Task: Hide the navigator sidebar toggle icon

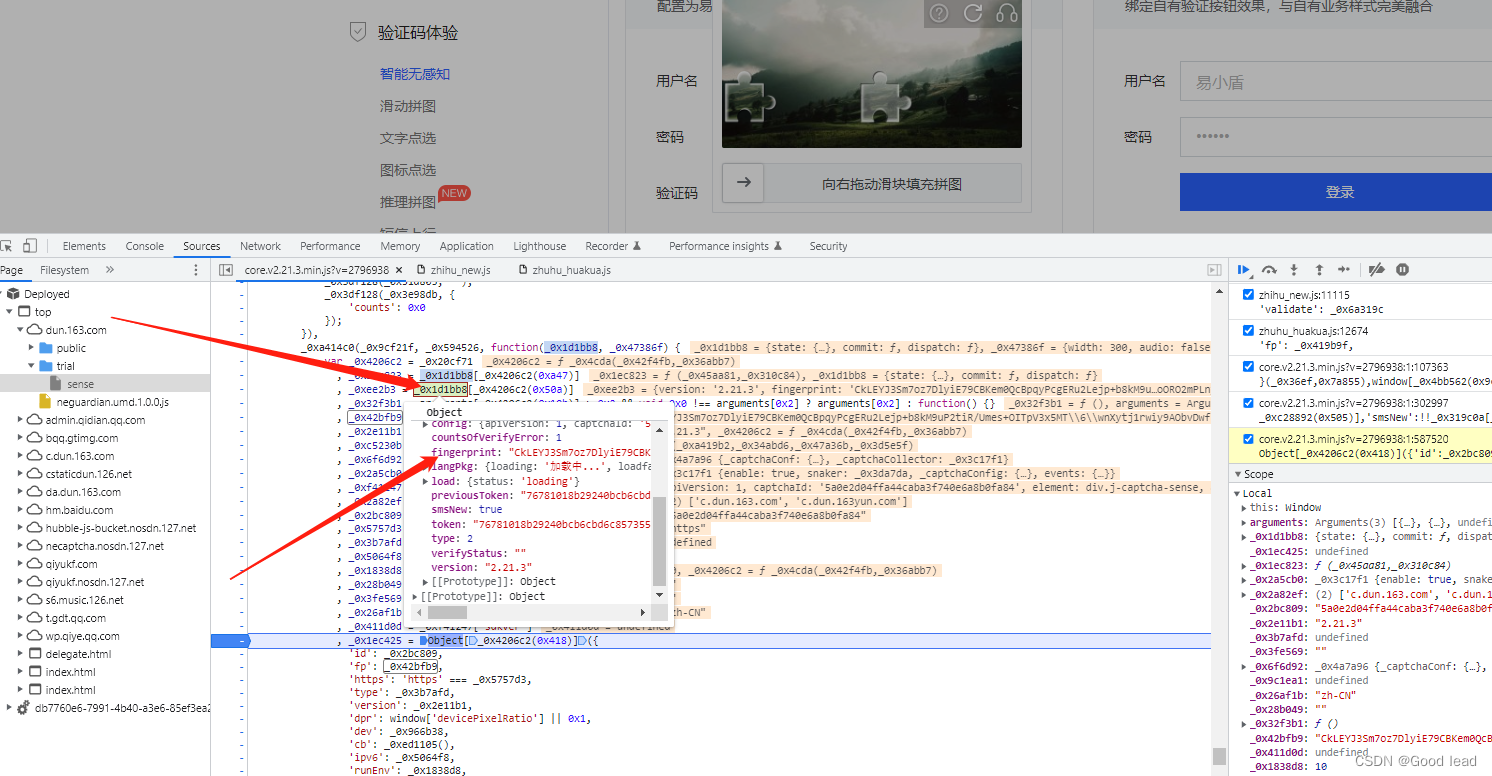Action: (226, 270)
